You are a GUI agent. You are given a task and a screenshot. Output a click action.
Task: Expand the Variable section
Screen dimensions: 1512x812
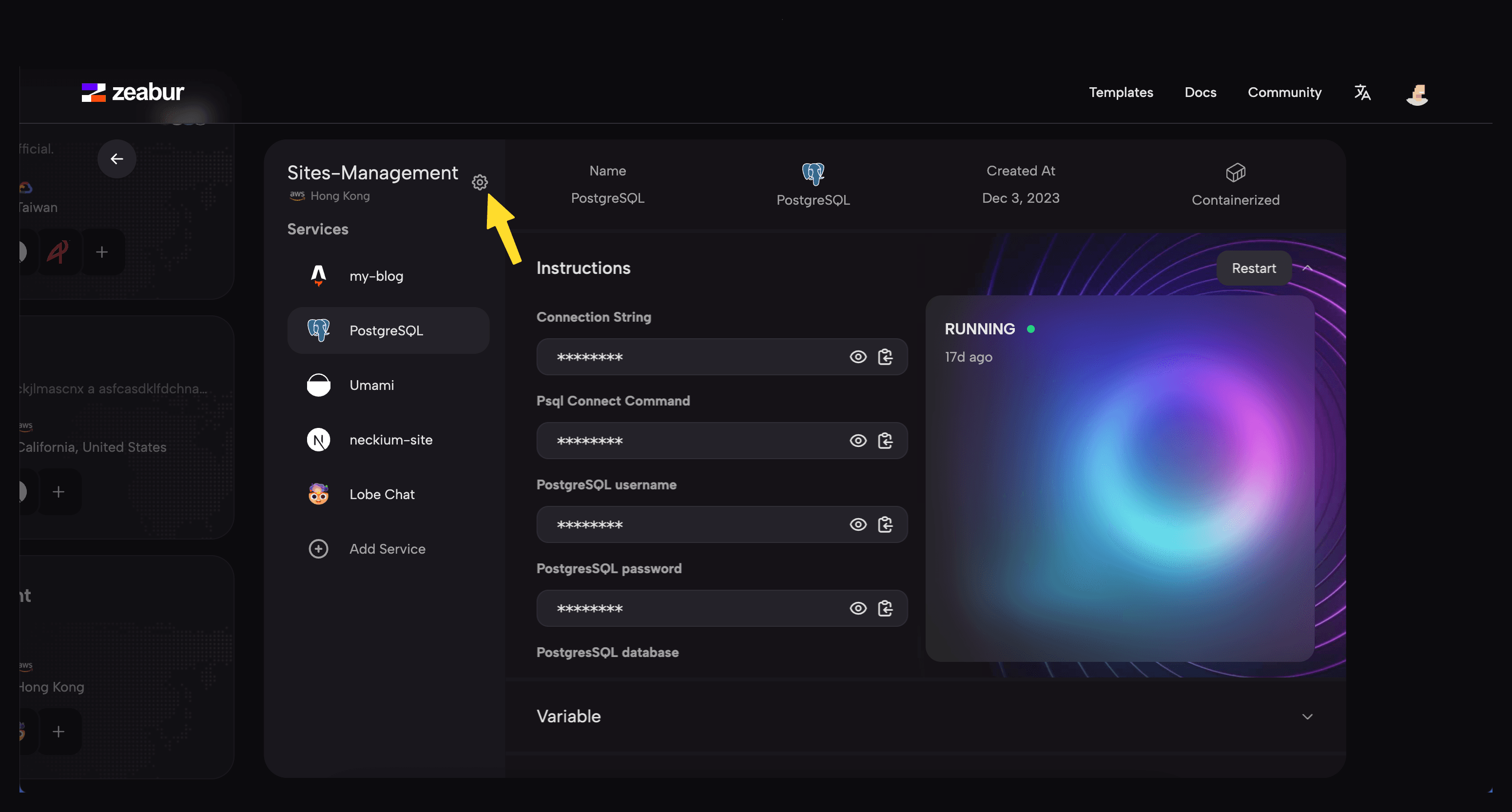(1307, 716)
